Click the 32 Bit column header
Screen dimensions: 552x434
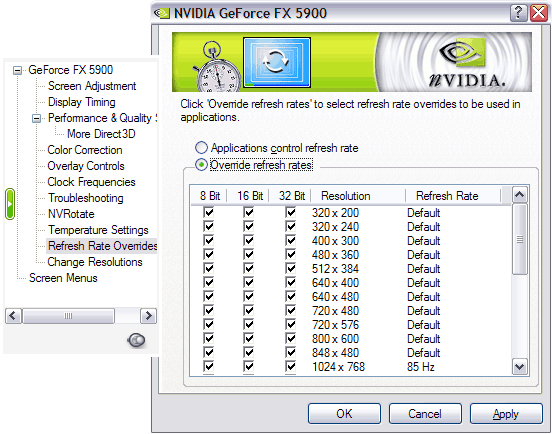[290, 196]
